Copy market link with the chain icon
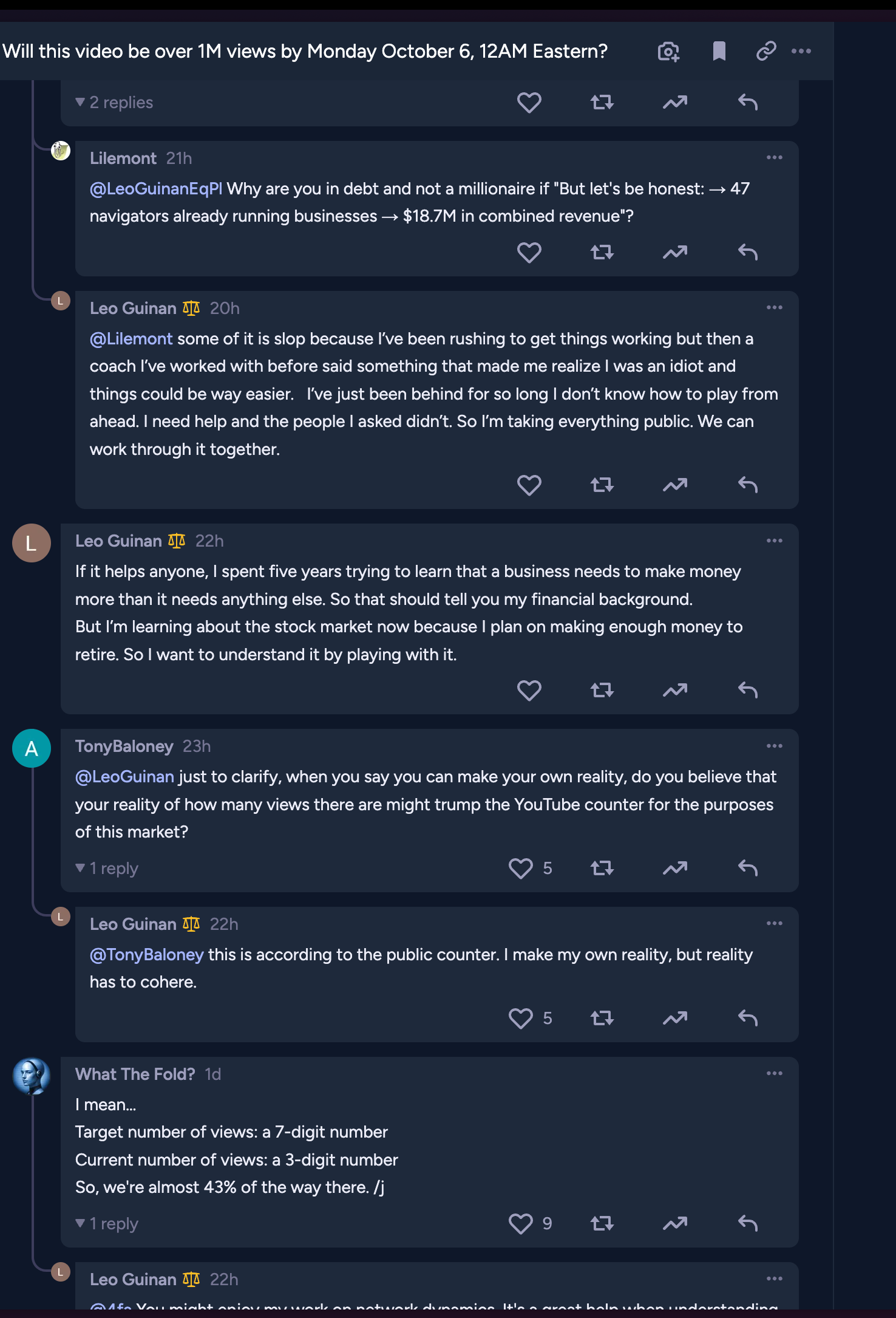896x1318 pixels. point(766,52)
